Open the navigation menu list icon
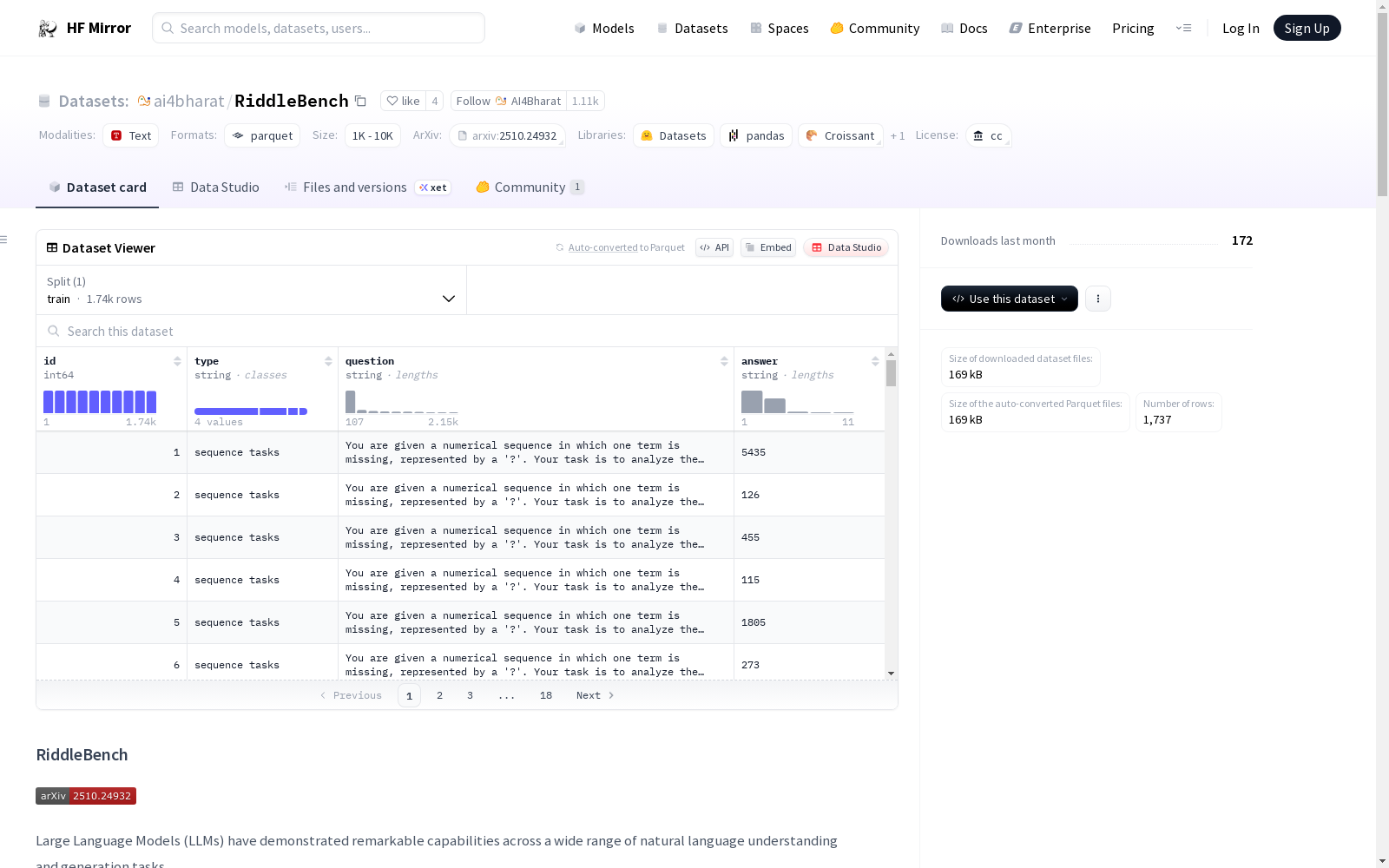The width and height of the screenshot is (1389, 868). (1183, 28)
